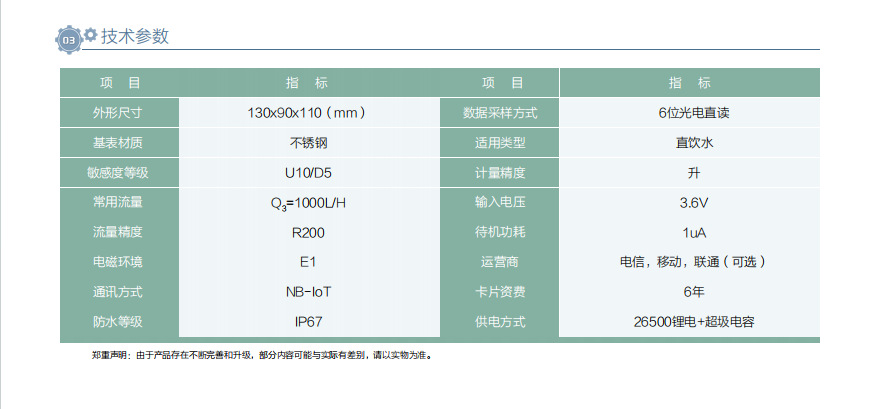This screenshot has height=409, width=877.
Task: Click the 运营商 label
Action: pyautogui.click(x=500, y=262)
